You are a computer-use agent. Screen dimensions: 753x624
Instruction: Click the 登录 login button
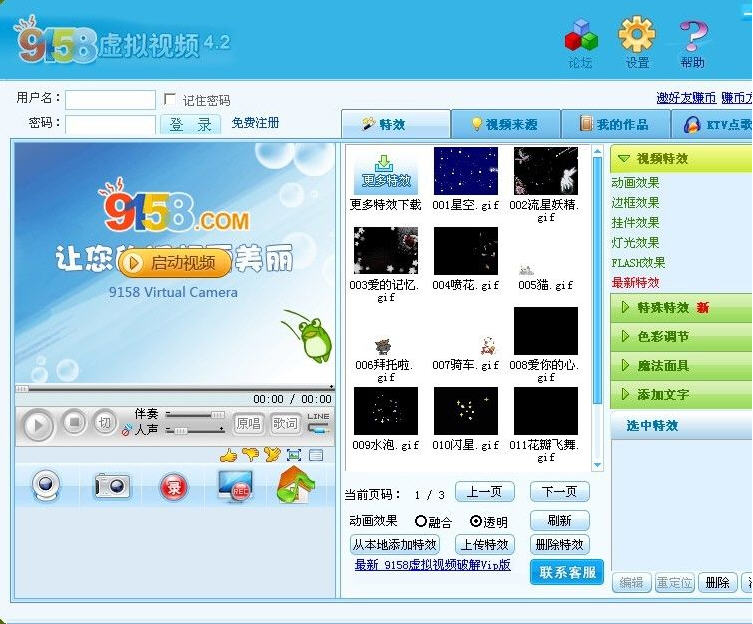pyautogui.click(x=190, y=125)
